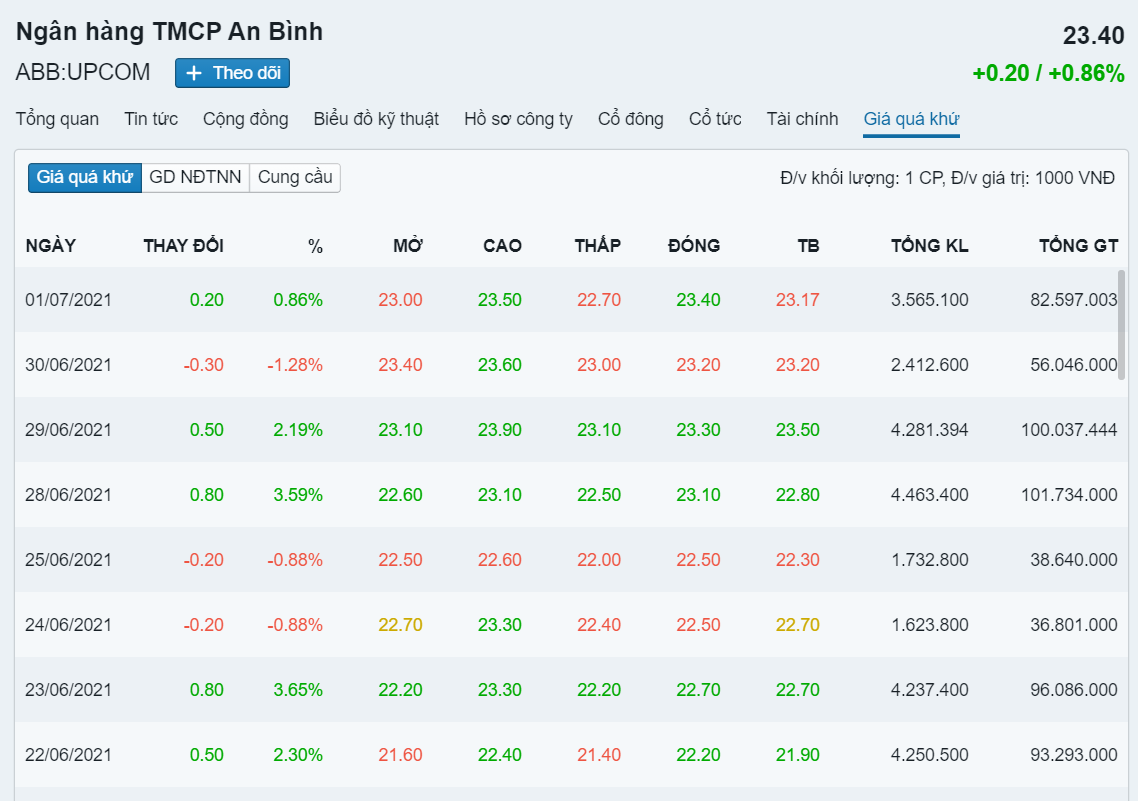1138x801 pixels.
Task: Switch to GD NĐTNN view
Action: pos(195,178)
